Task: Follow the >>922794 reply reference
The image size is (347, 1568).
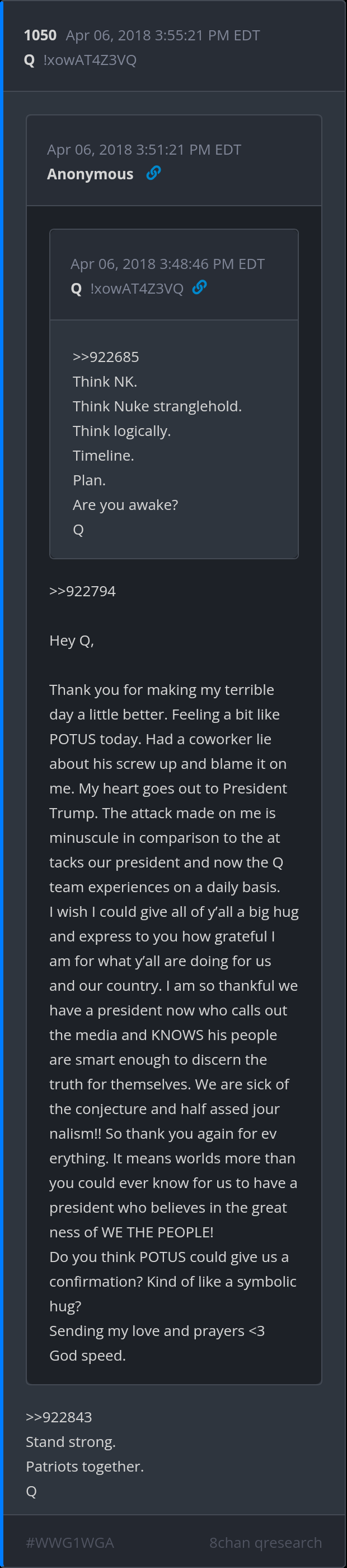Action: (x=82, y=591)
